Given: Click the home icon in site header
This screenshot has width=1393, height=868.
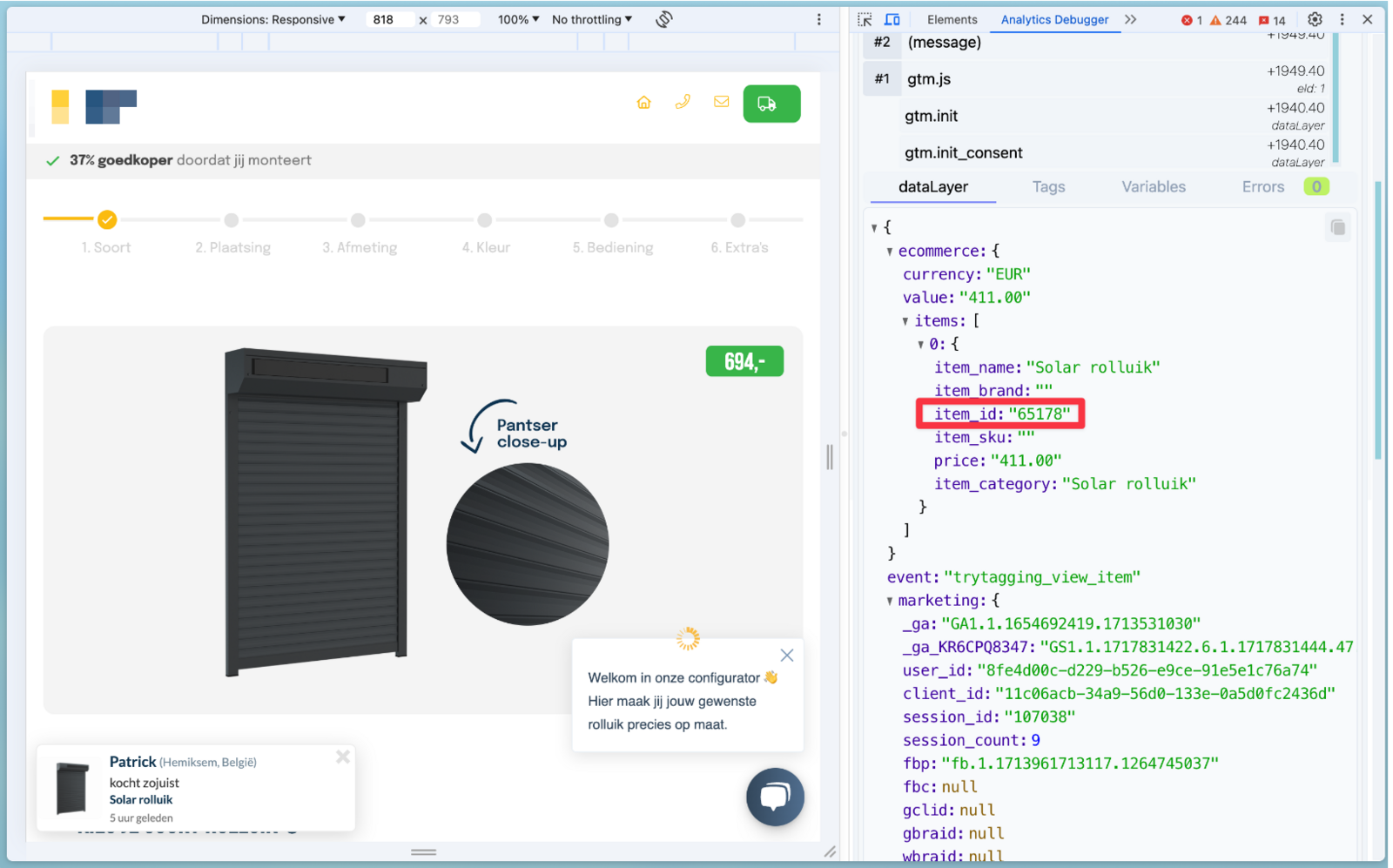Looking at the screenshot, I should click(x=643, y=103).
